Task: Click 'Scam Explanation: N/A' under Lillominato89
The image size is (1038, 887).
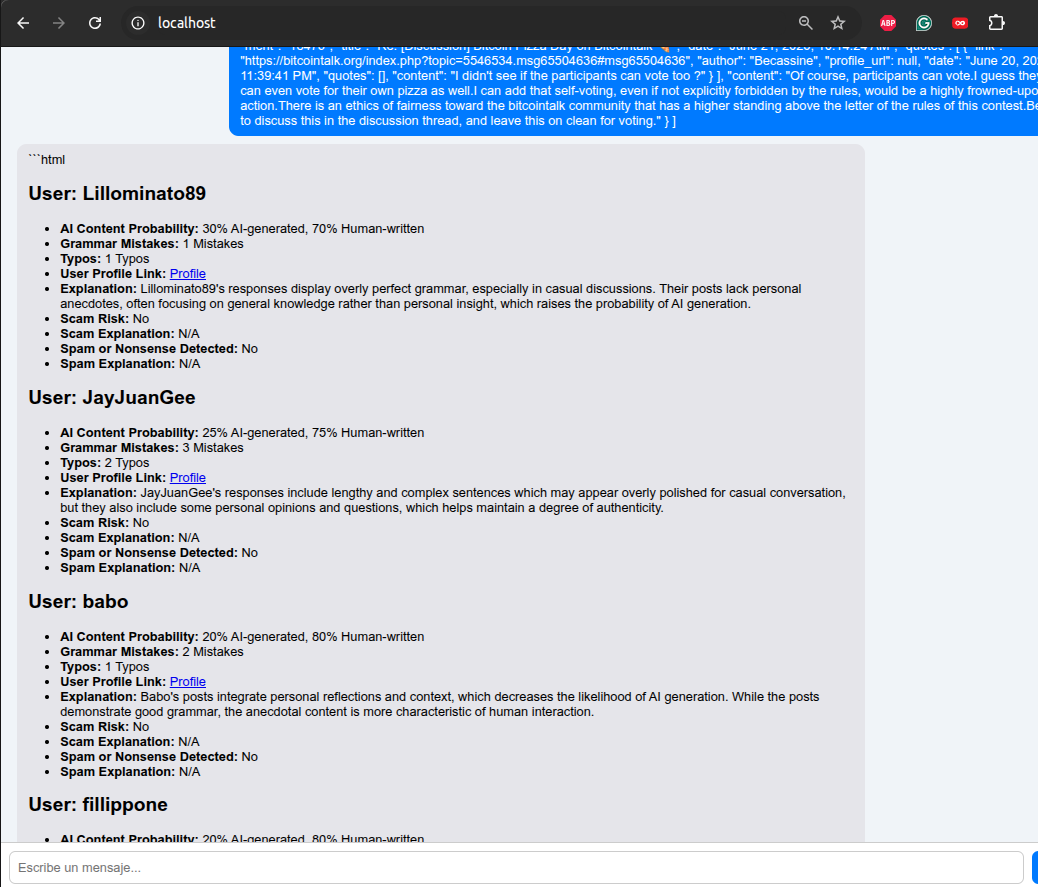Action: [x=130, y=334]
